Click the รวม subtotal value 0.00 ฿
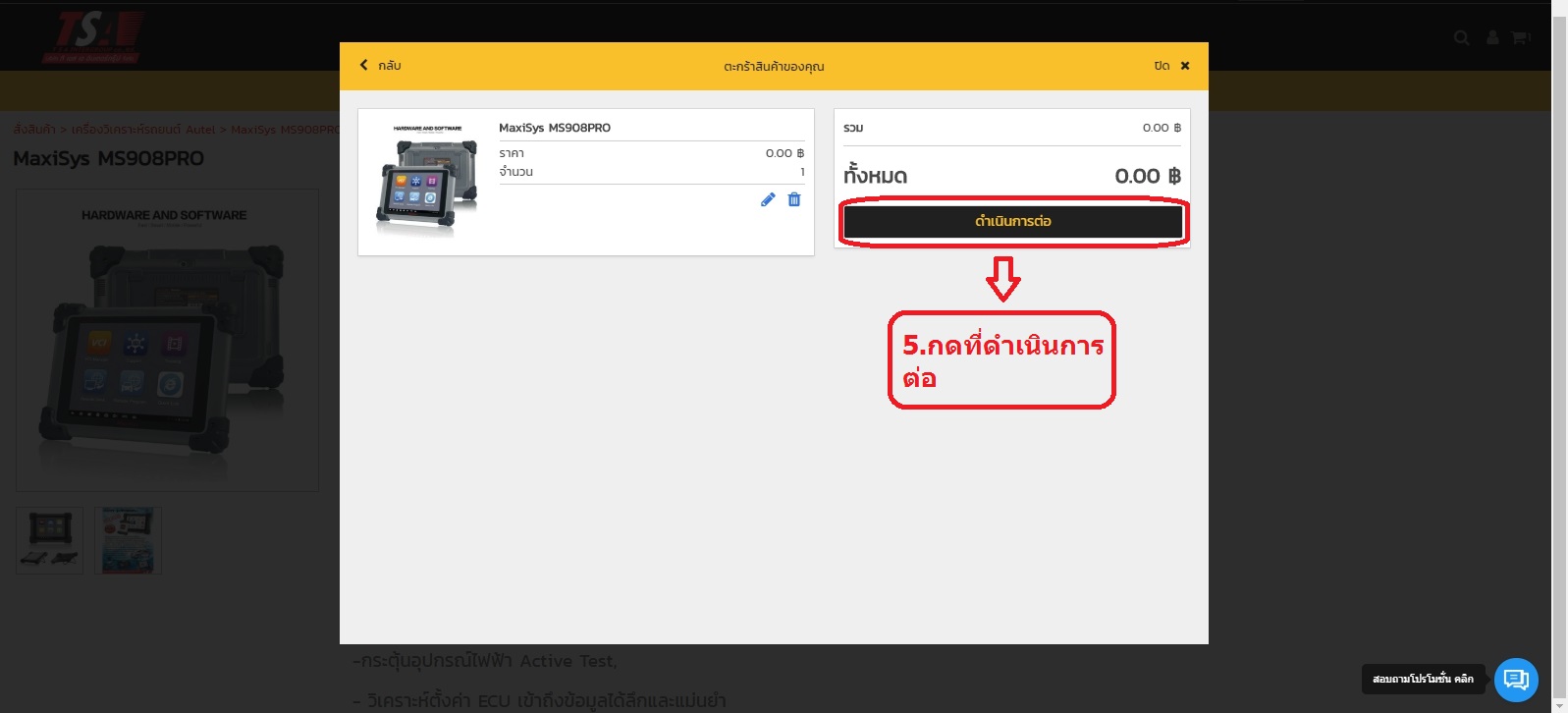Screen dimensions: 1568x713 point(1162,128)
